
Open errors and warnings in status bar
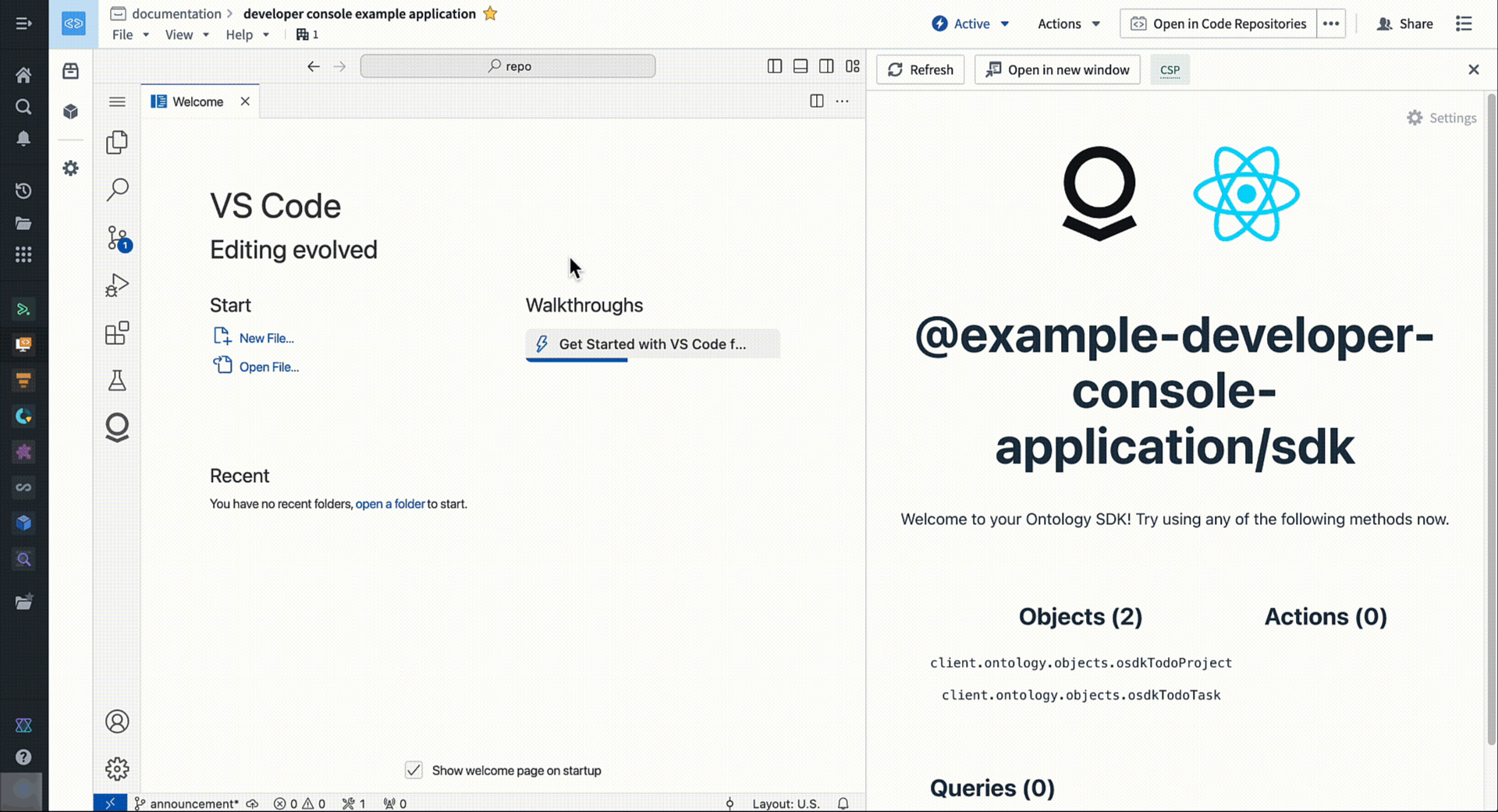point(300,803)
